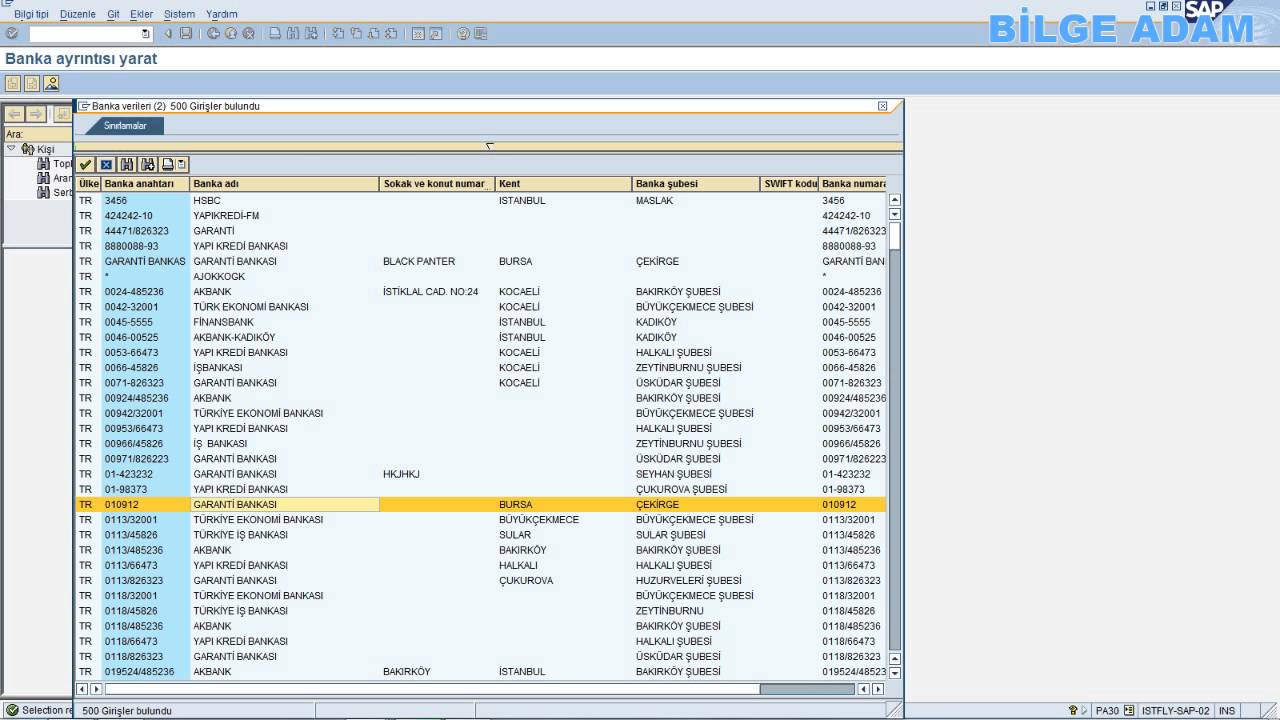The width and height of the screenshot is (1280, 720).
Task: Close the Banka verileri popup window
Action: point(882,106)
